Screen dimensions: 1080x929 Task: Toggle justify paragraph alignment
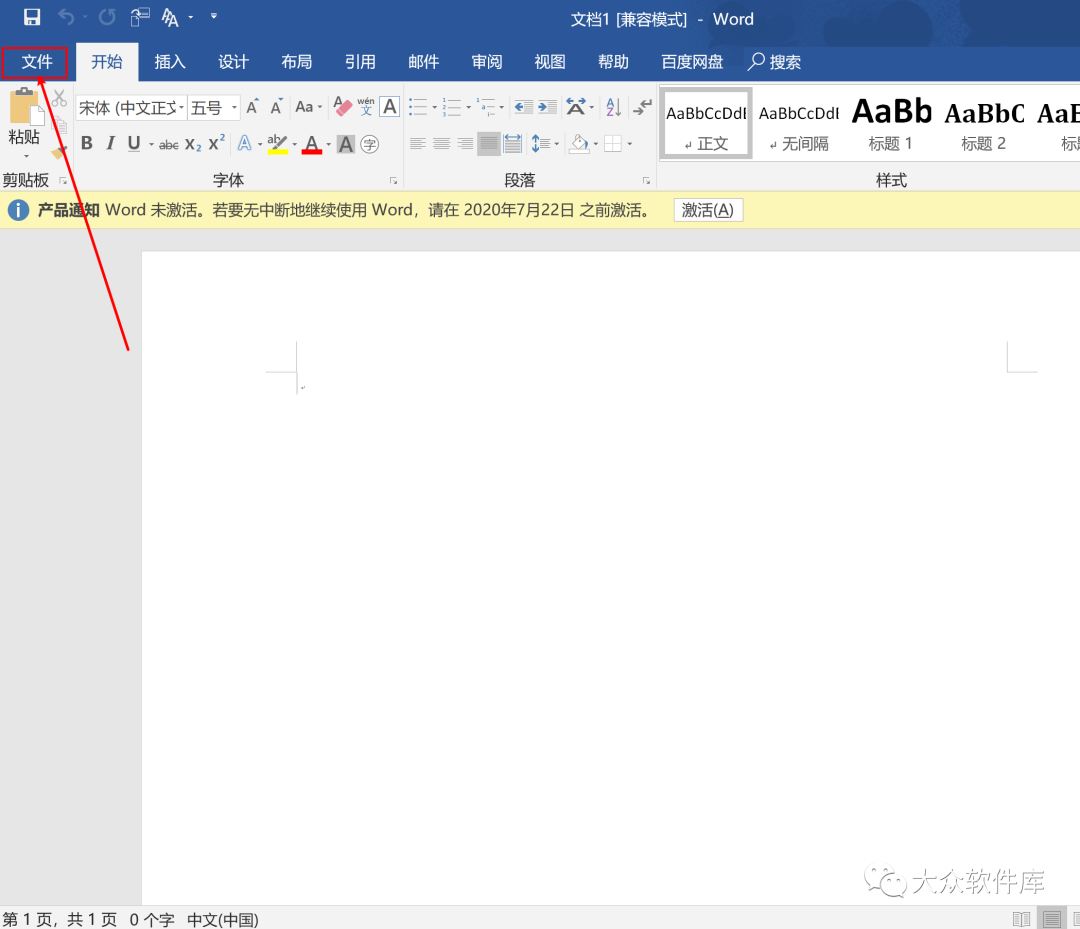pos(488,144)
